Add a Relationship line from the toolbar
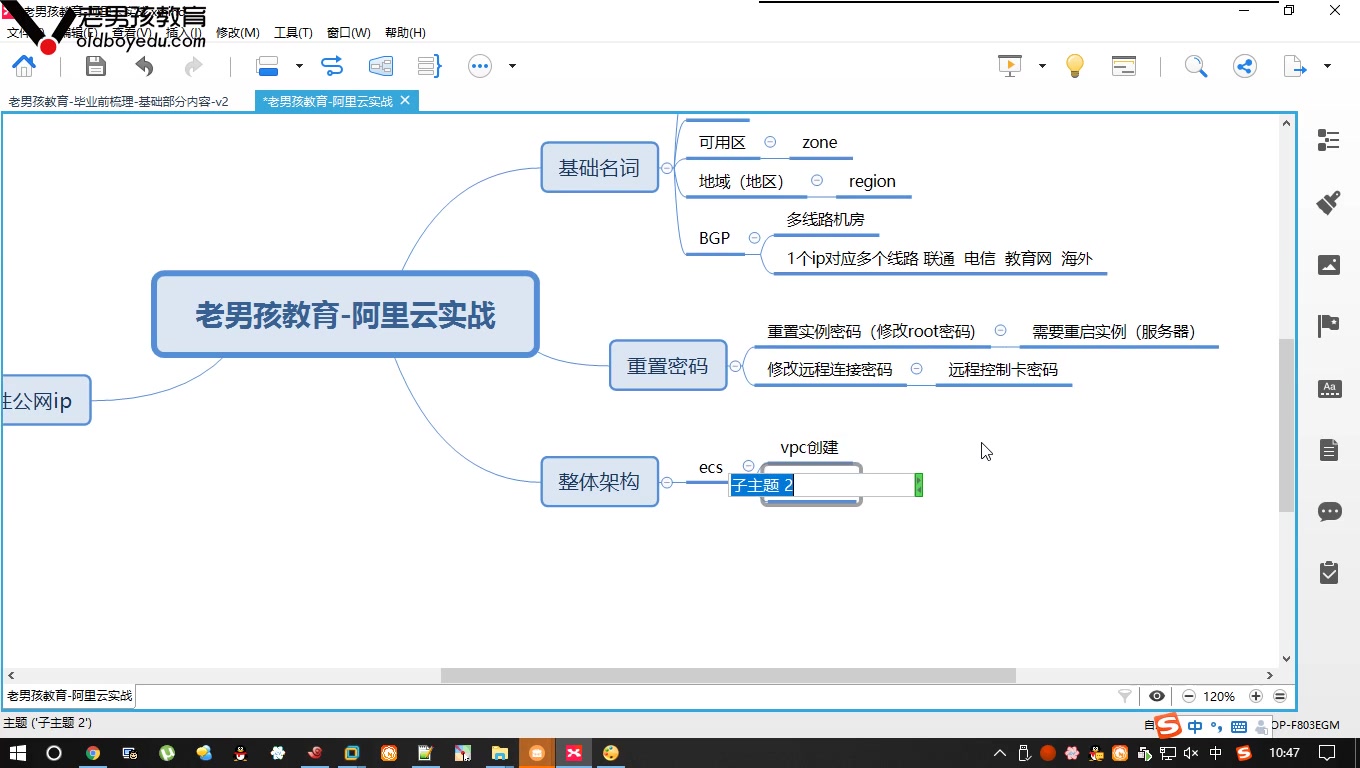The width and height of the screenshot is (1360, 768). point(332,66)
